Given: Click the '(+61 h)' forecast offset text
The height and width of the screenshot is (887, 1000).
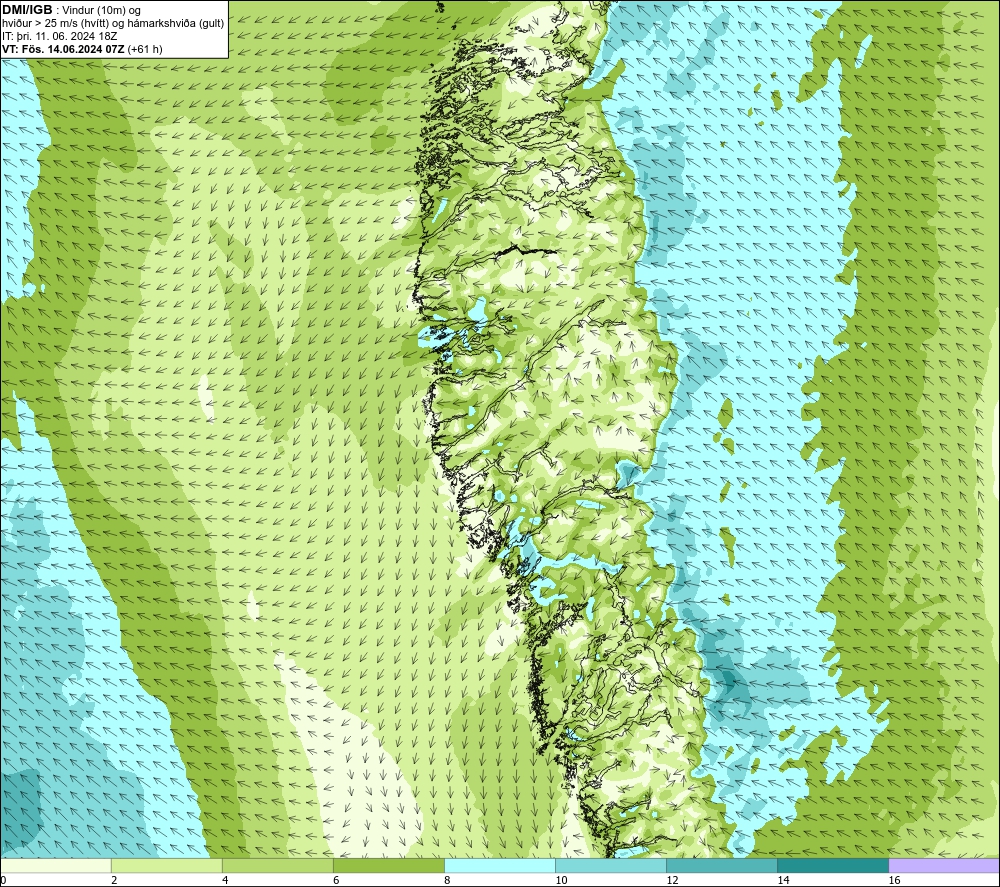Looking at the screenshot, I should (145, 49).
